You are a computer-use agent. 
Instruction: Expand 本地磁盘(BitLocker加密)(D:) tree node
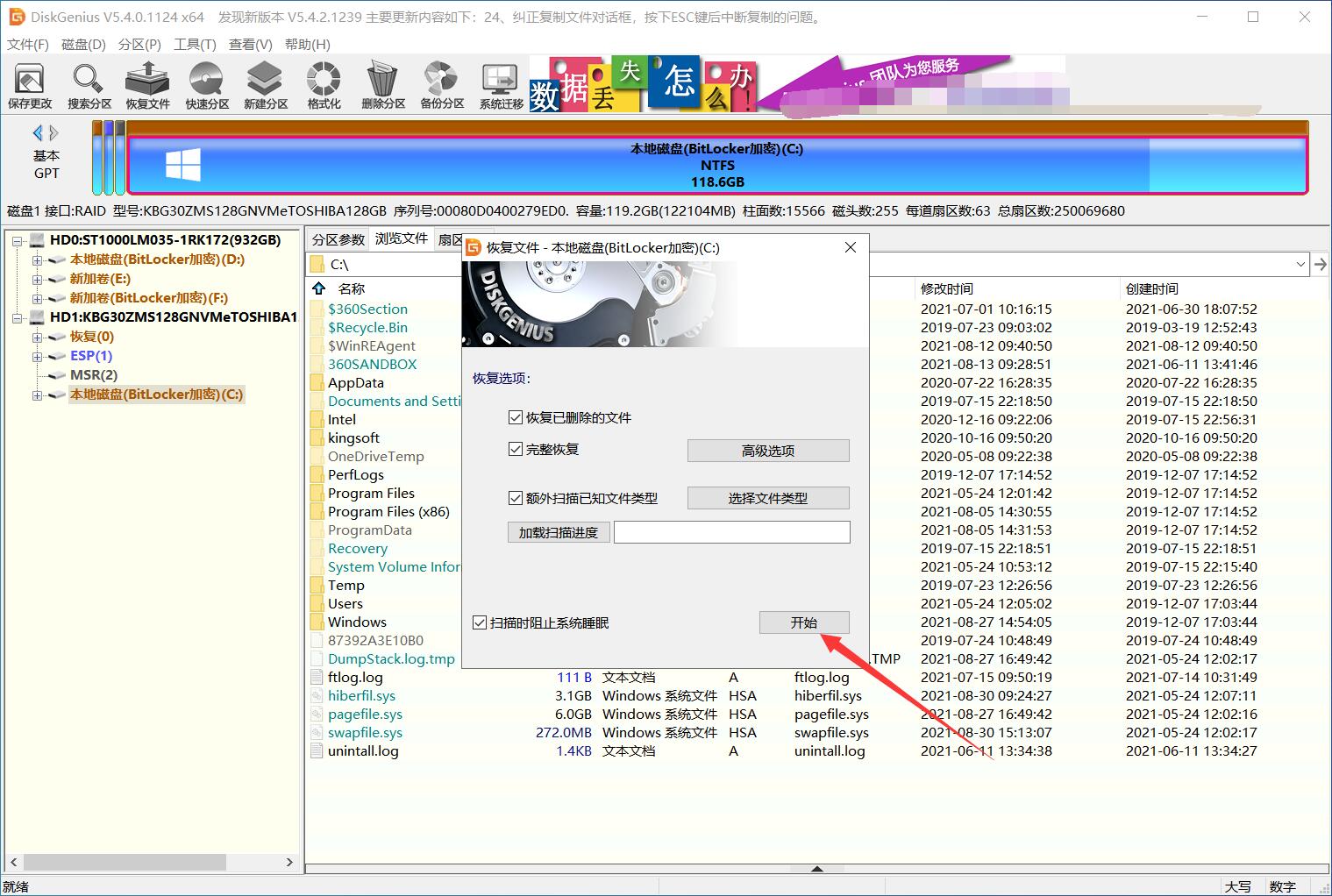tap(37, 260)
